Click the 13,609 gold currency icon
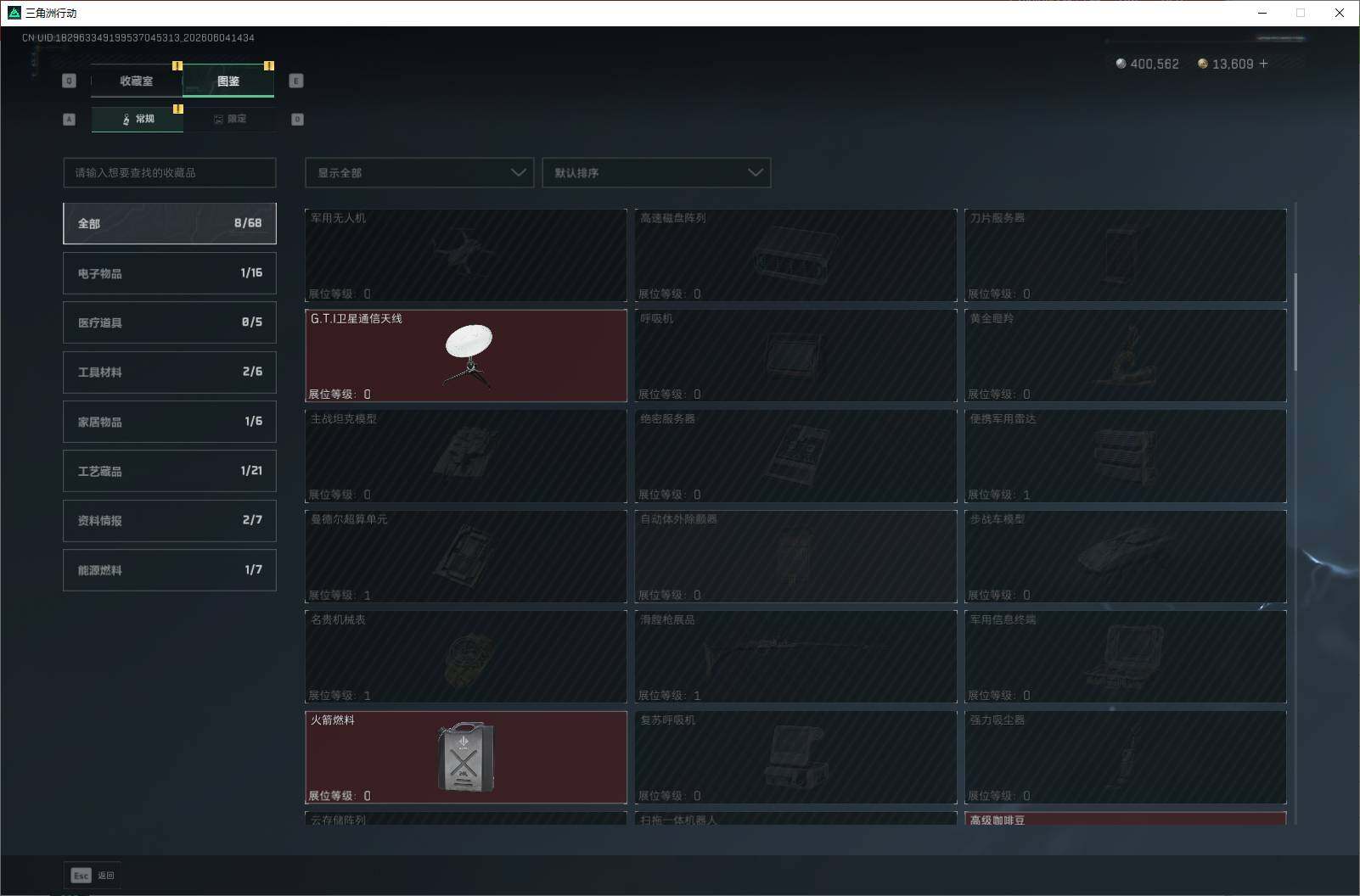Screen dimensions: 1360x896 1202,64
